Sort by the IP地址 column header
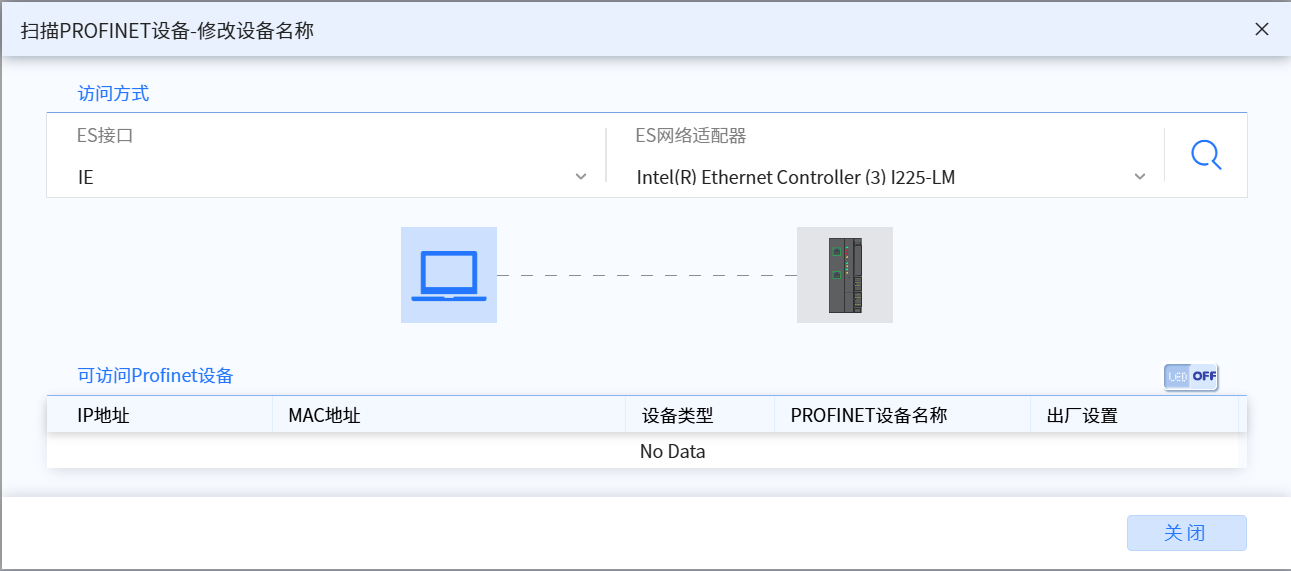Viewport: 1291px width, 571px height. pos(103,416)
